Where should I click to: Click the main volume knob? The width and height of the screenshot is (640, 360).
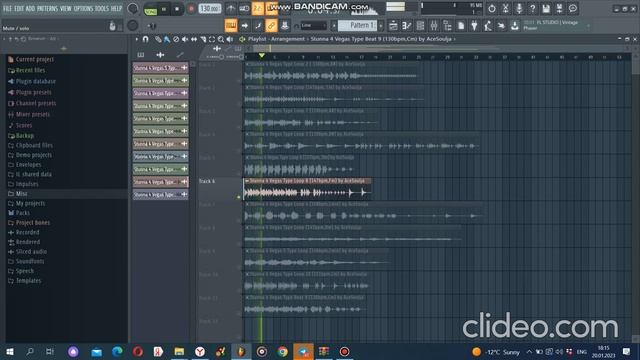pos(133,9)
